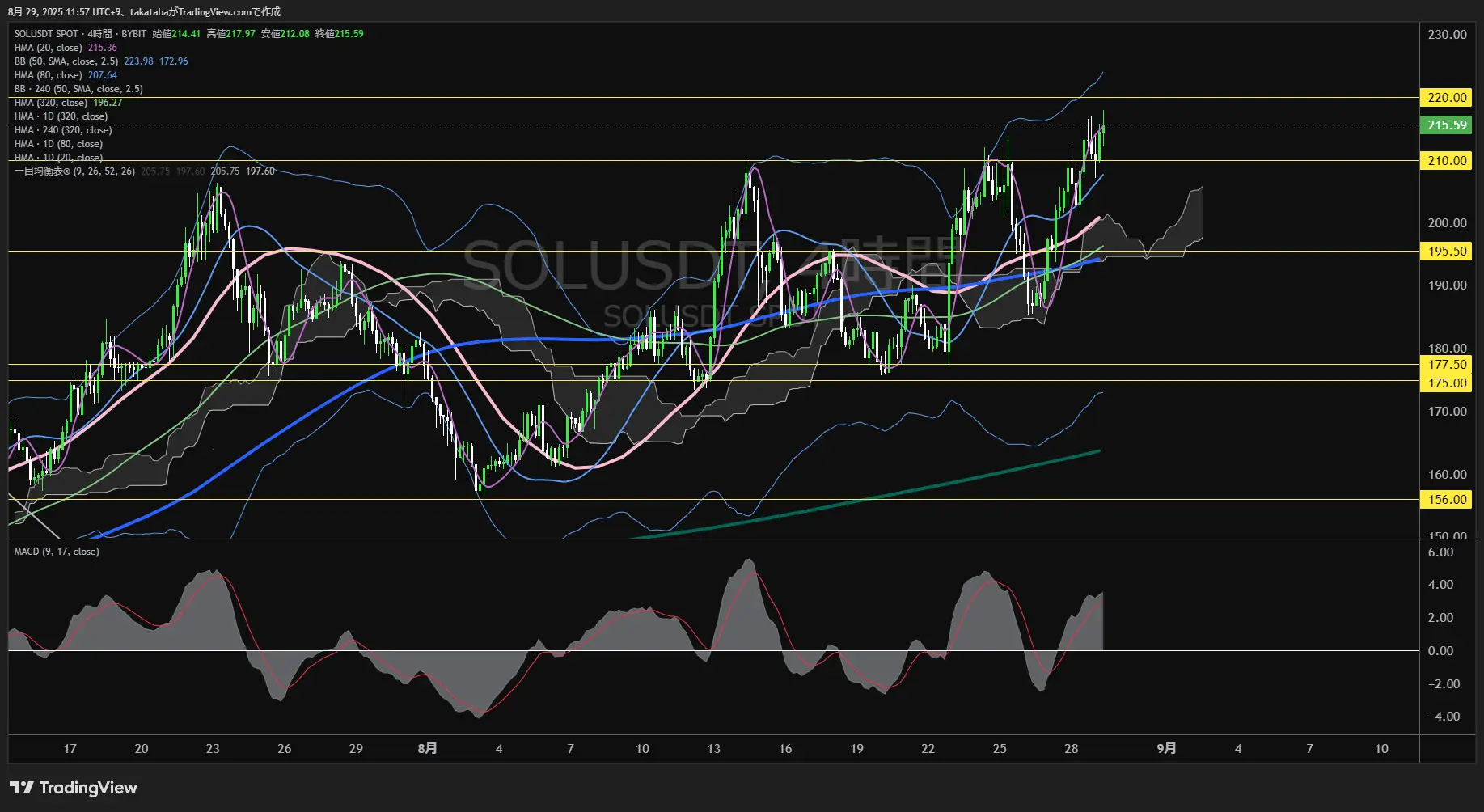Click the 19 date axis label
1484x812 pixels.
coord(856,749)
